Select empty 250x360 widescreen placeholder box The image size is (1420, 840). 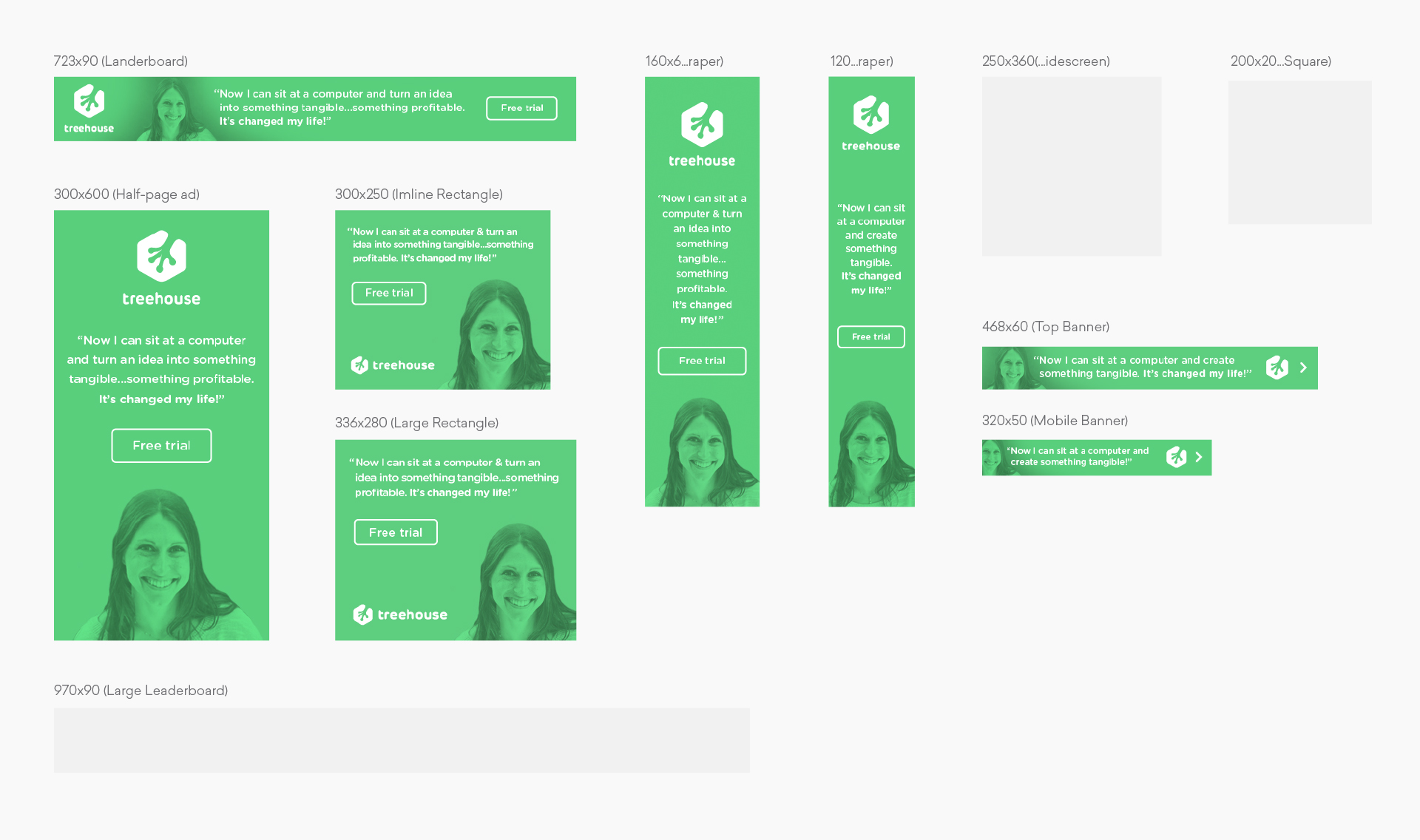pos(1071,166)
